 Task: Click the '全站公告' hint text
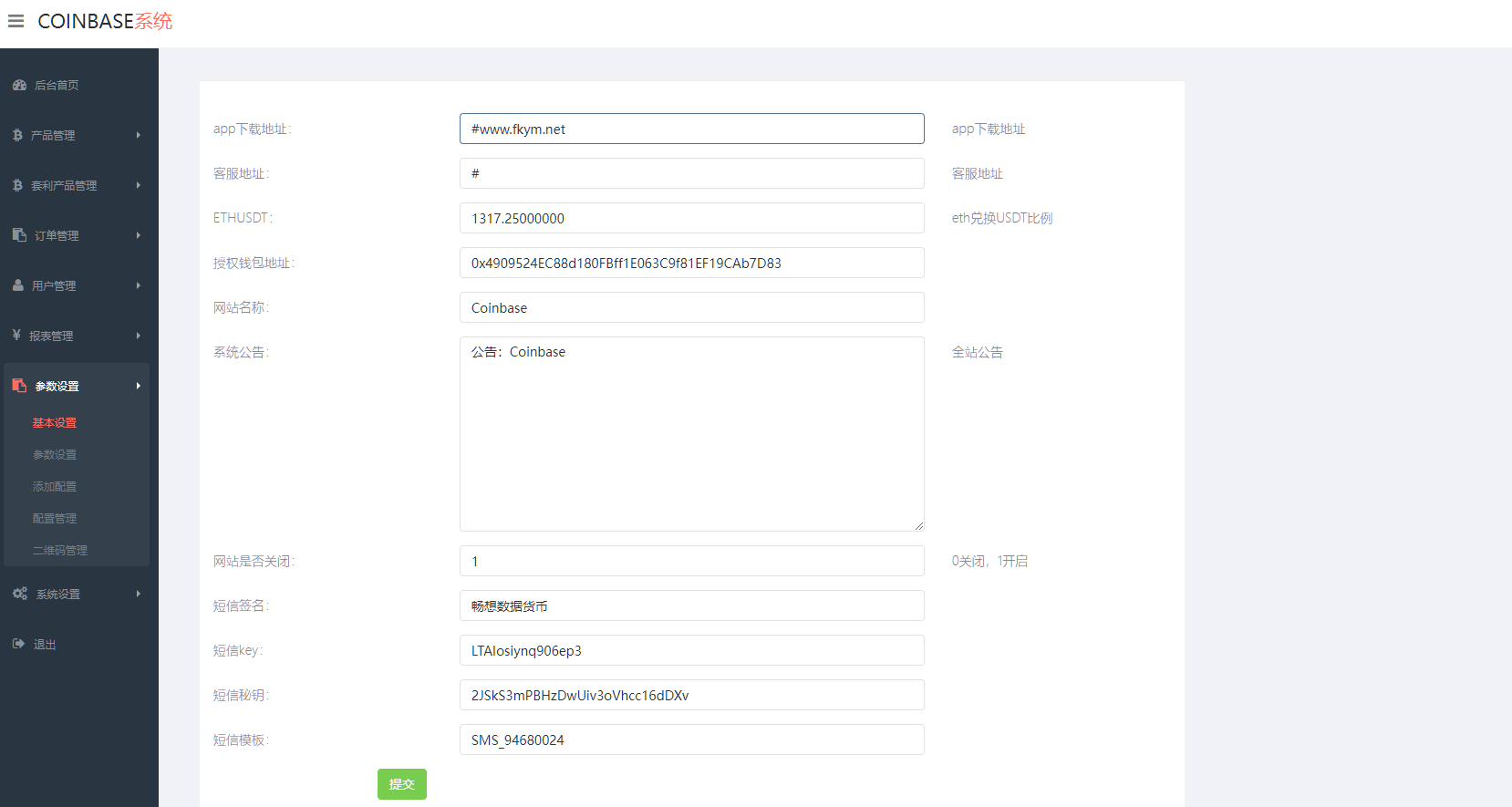click(x=978, y=352)
